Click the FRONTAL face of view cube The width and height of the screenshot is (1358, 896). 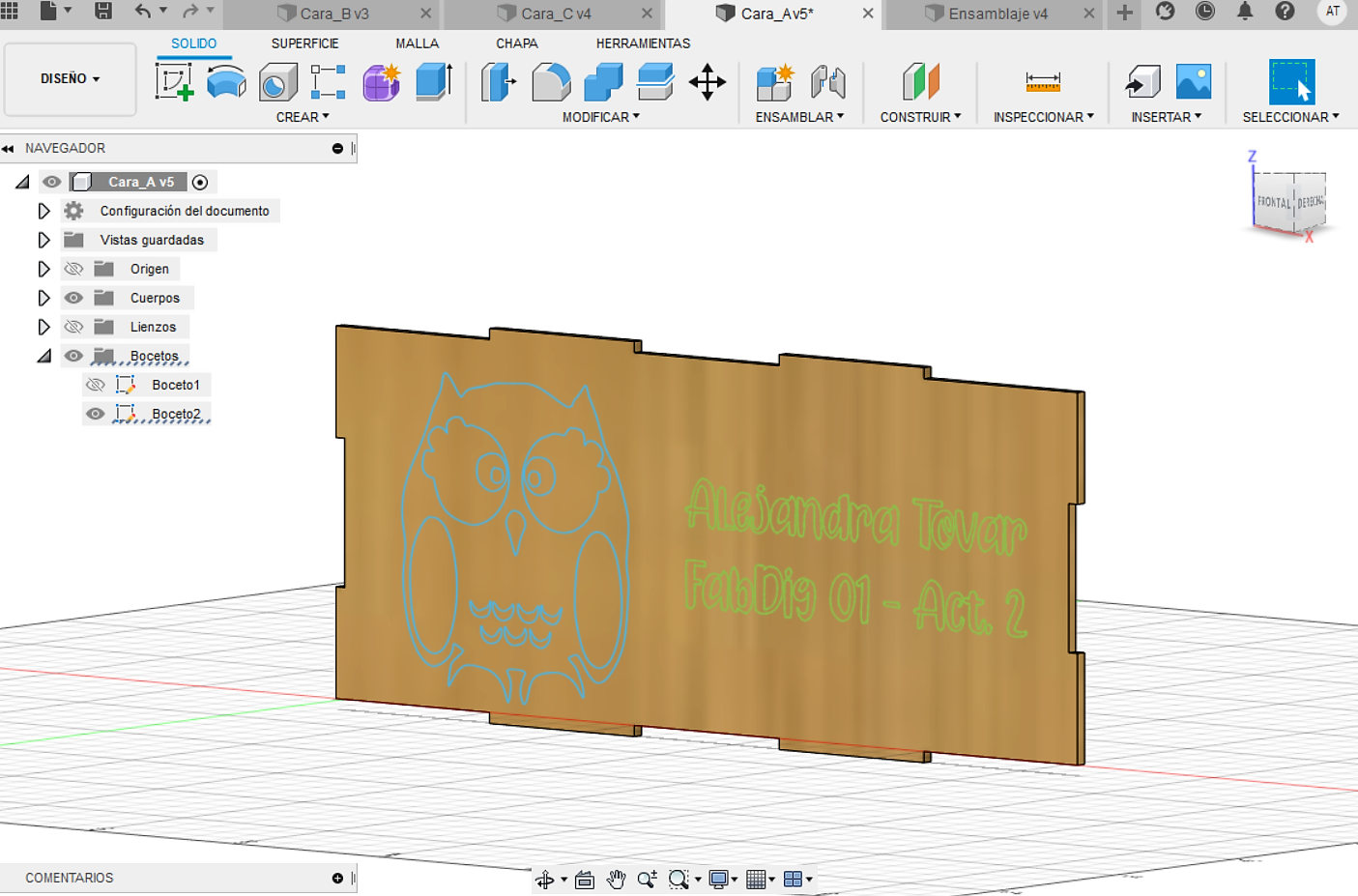1273,202
